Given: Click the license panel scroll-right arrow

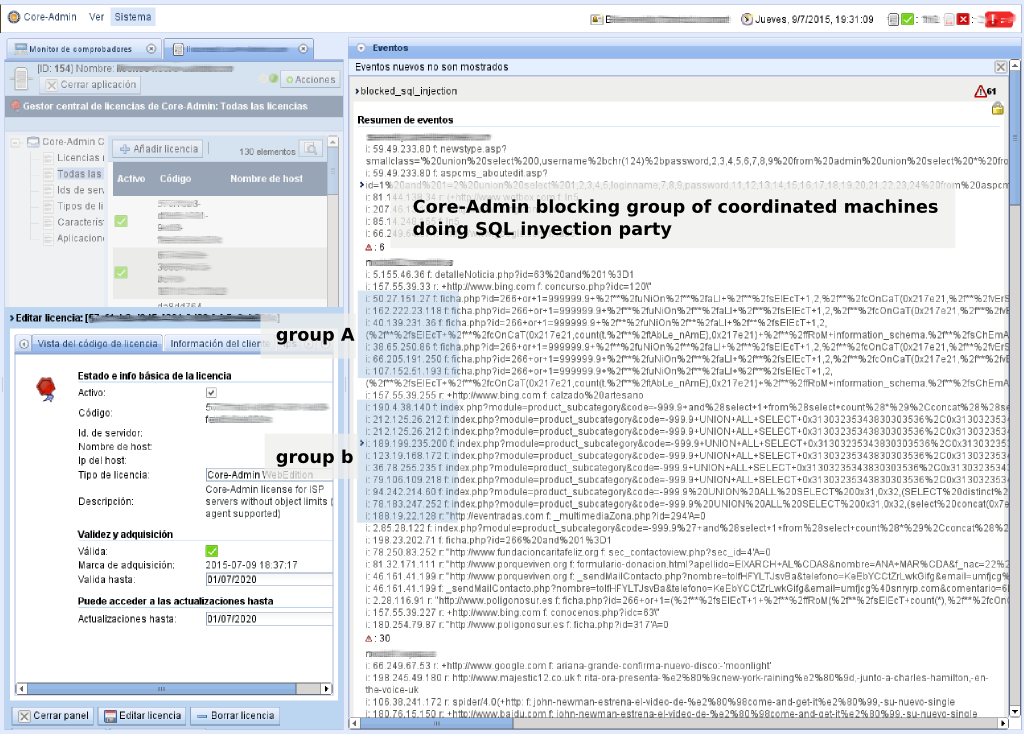Looking at the screenshot, I should 327,689.
